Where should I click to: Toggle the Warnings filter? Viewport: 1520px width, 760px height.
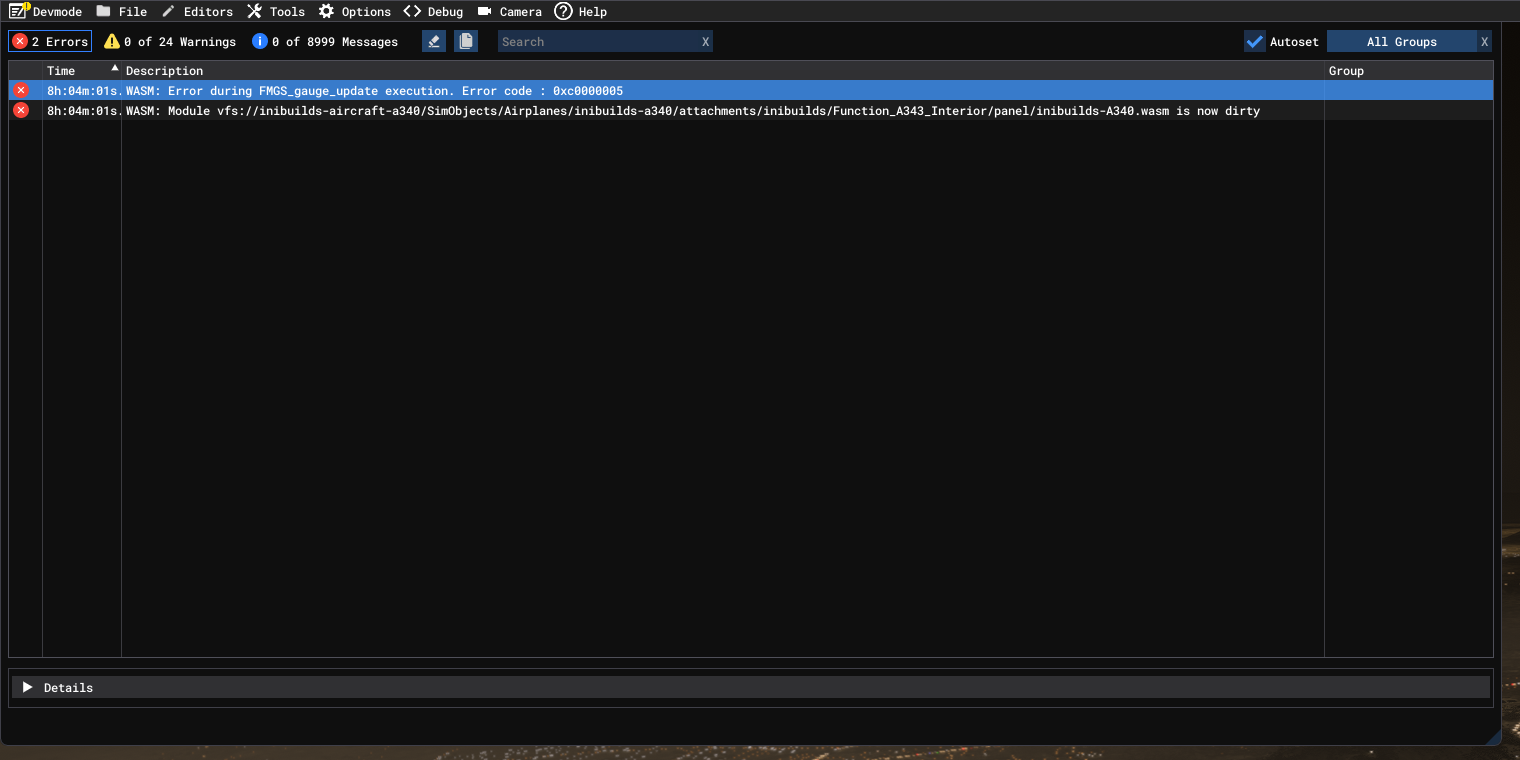pyautogui.click(x=170, y=41)
